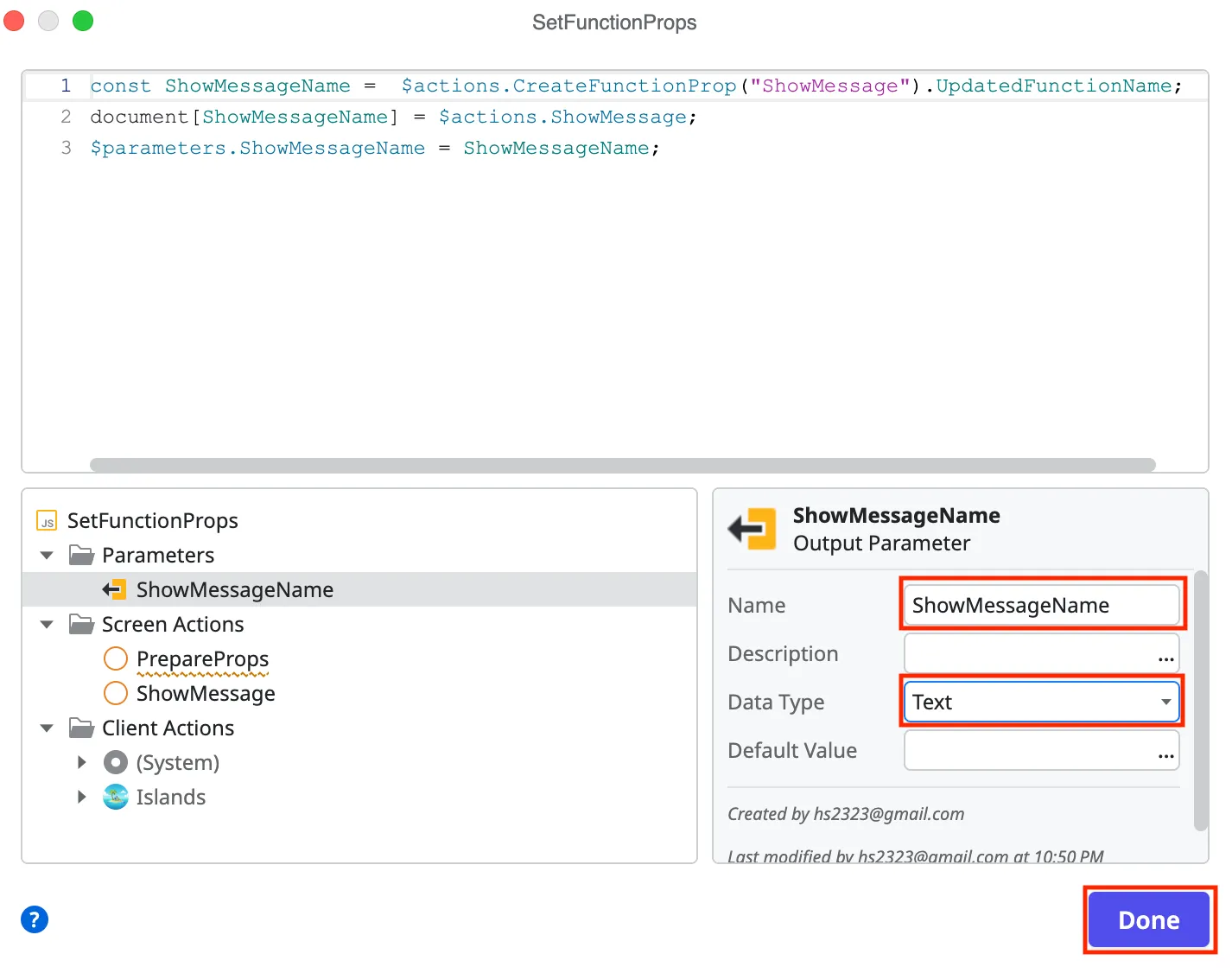The image size is (1232, 973).
Task: Select ShowMessageName in the parameter tree
Action: (234, 589)
